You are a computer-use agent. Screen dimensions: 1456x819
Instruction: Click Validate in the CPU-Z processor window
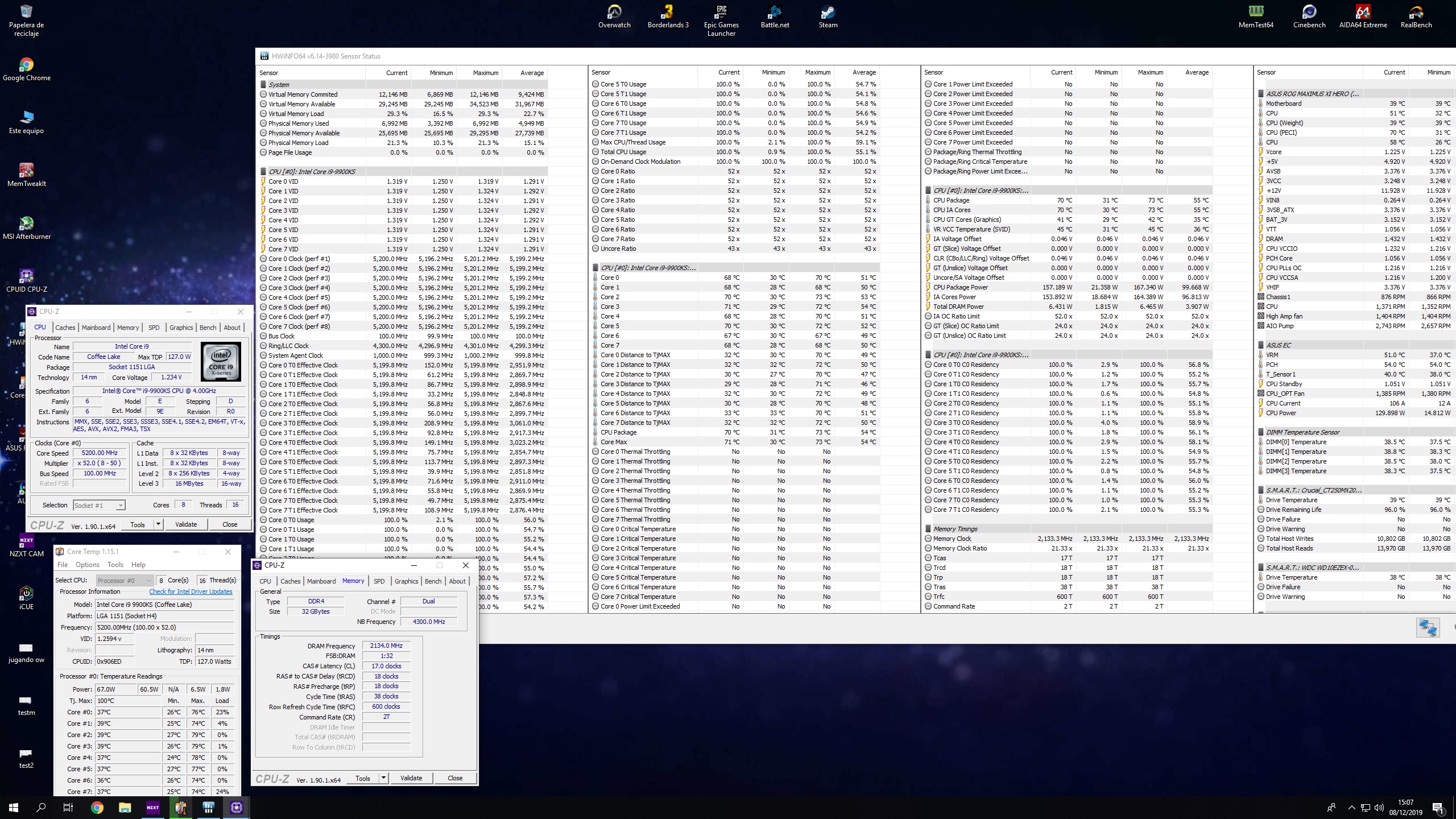pyautogui.click(x=186, y=524)
